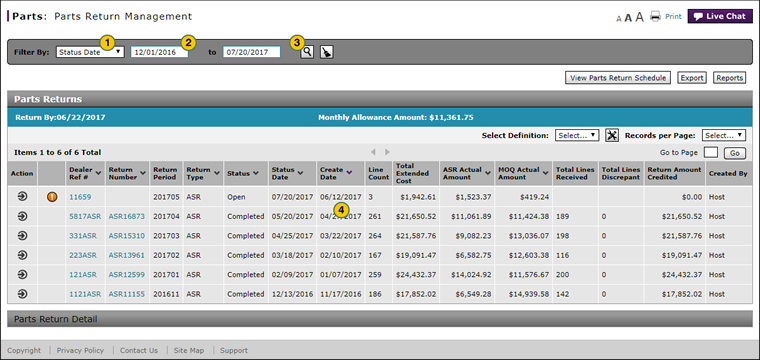Sort by MOQ Actual Amount column arrow
This screenshot has width=760, height=360.
545,173
